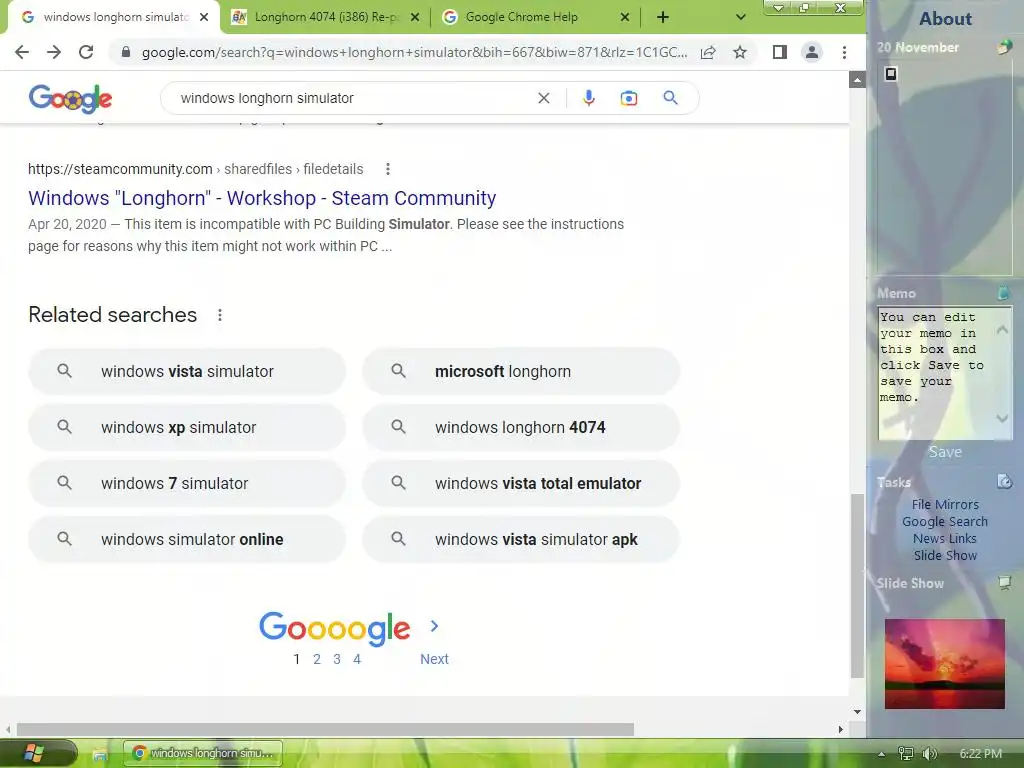Clear the search box with the X
The width and height of the screenshot is (1024, 768).
(543, 98)
